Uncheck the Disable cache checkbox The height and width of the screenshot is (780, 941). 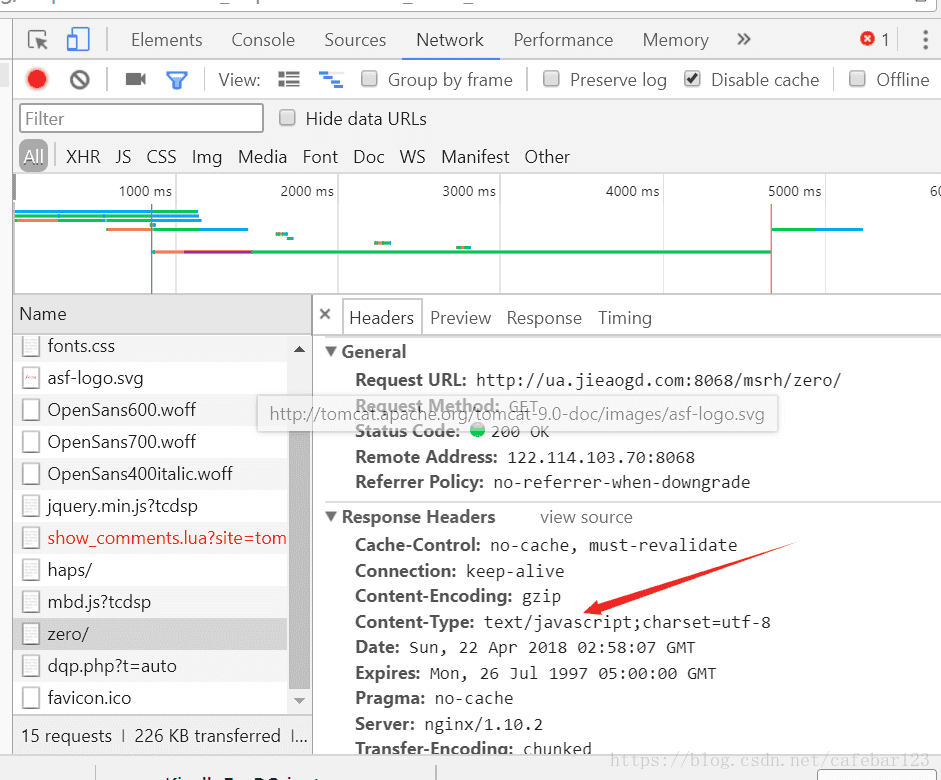[x=692, y=79]
